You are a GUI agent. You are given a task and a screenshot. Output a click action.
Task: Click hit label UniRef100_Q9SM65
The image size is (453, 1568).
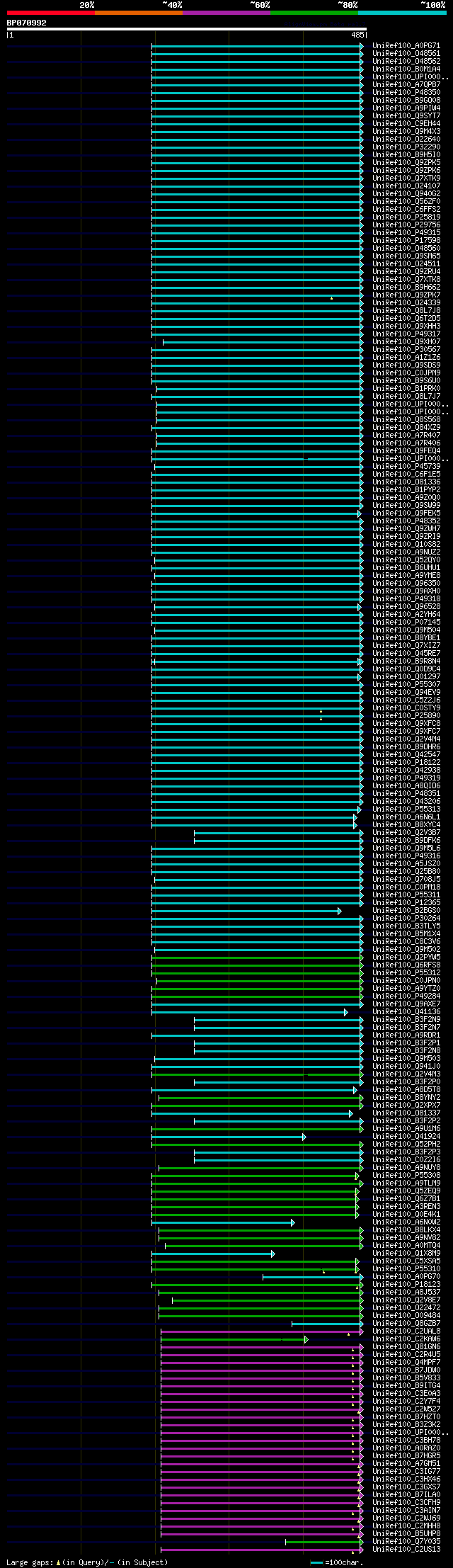click(x=406, y=256)
